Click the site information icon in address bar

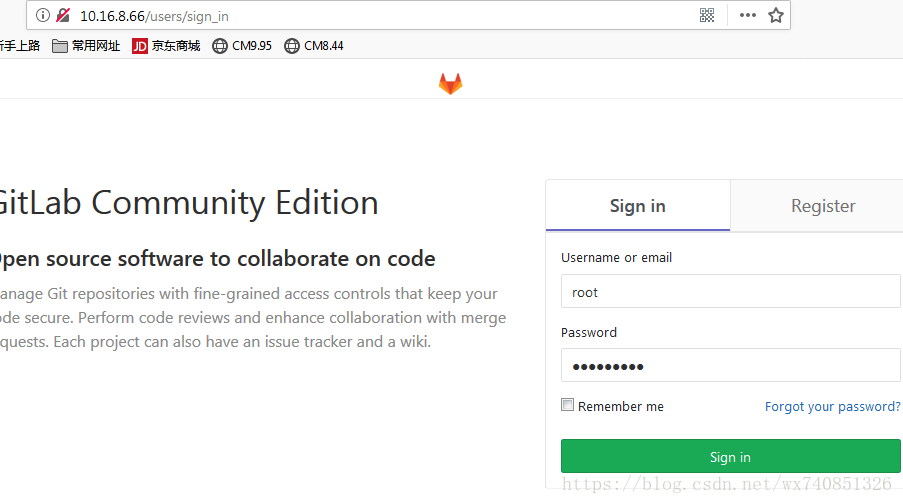tap(43, 16)
